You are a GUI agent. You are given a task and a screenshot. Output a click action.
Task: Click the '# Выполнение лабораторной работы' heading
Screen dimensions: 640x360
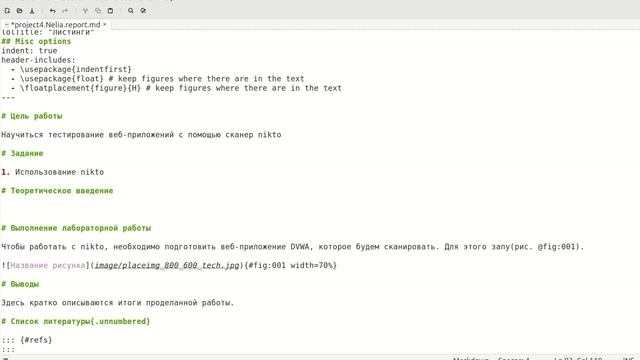click(x=76, y=228)
